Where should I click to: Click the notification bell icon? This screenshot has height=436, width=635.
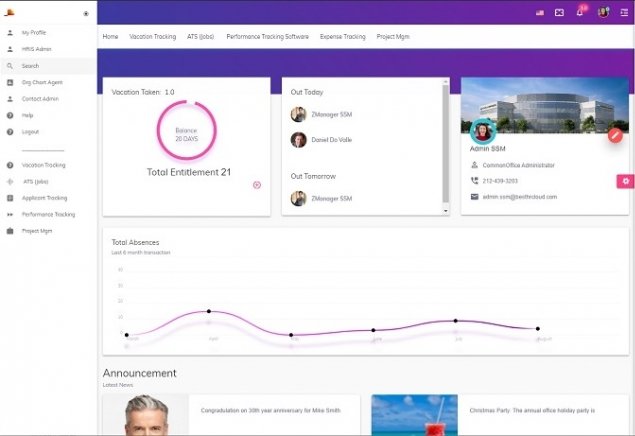pyautogui.click(x=580, y=12)
